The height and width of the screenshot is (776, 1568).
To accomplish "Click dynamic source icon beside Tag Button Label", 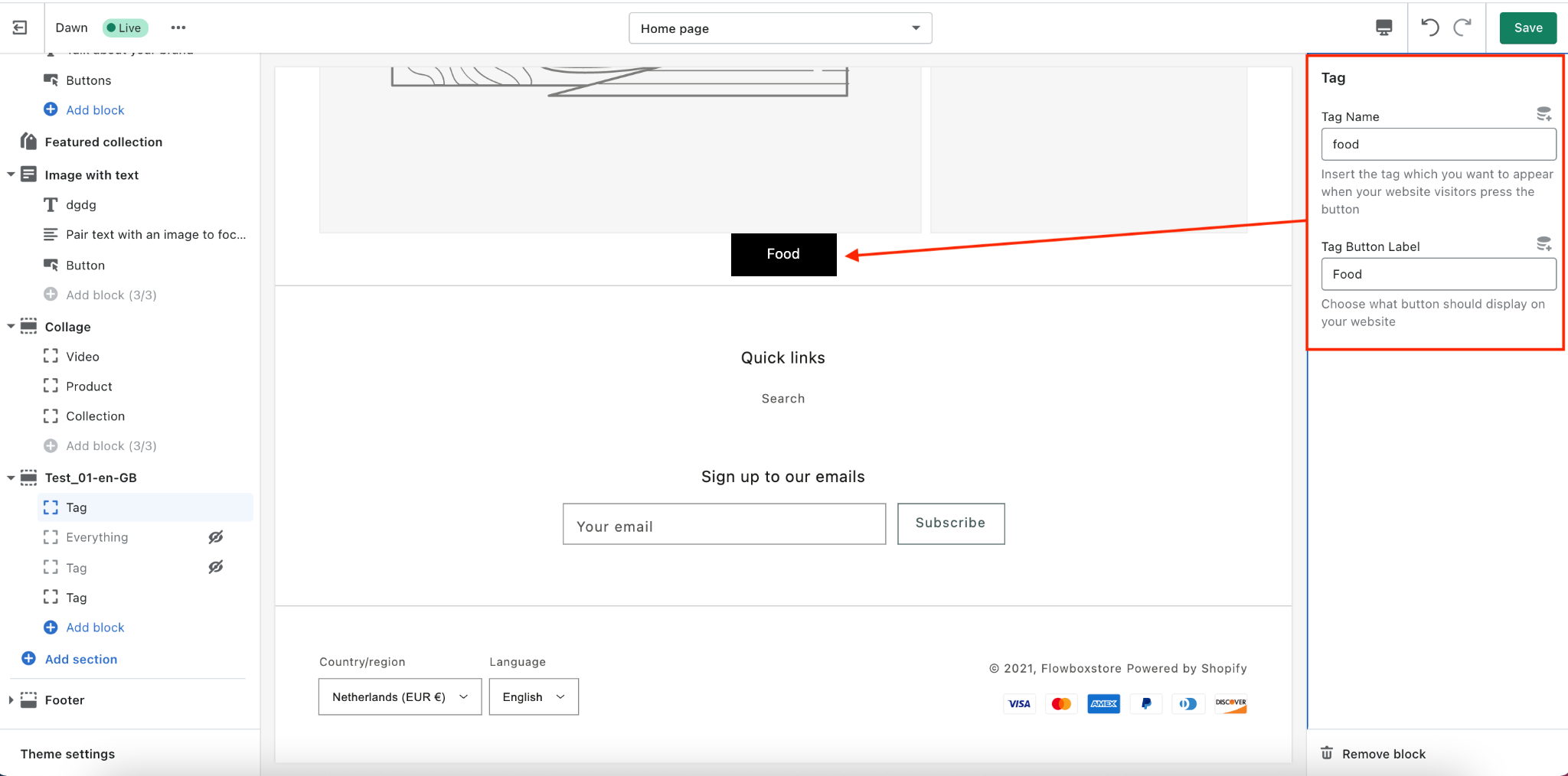I will tap(1543, 245).
